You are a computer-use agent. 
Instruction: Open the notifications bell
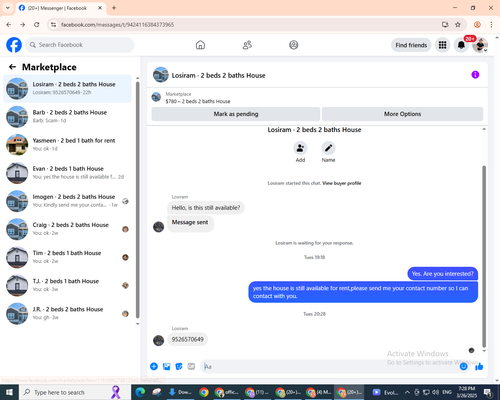coord(461,45)
